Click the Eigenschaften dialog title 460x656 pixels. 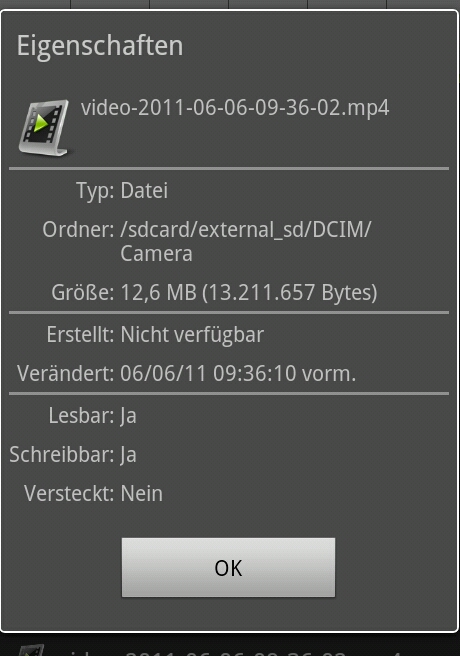[x=100, y=46]
